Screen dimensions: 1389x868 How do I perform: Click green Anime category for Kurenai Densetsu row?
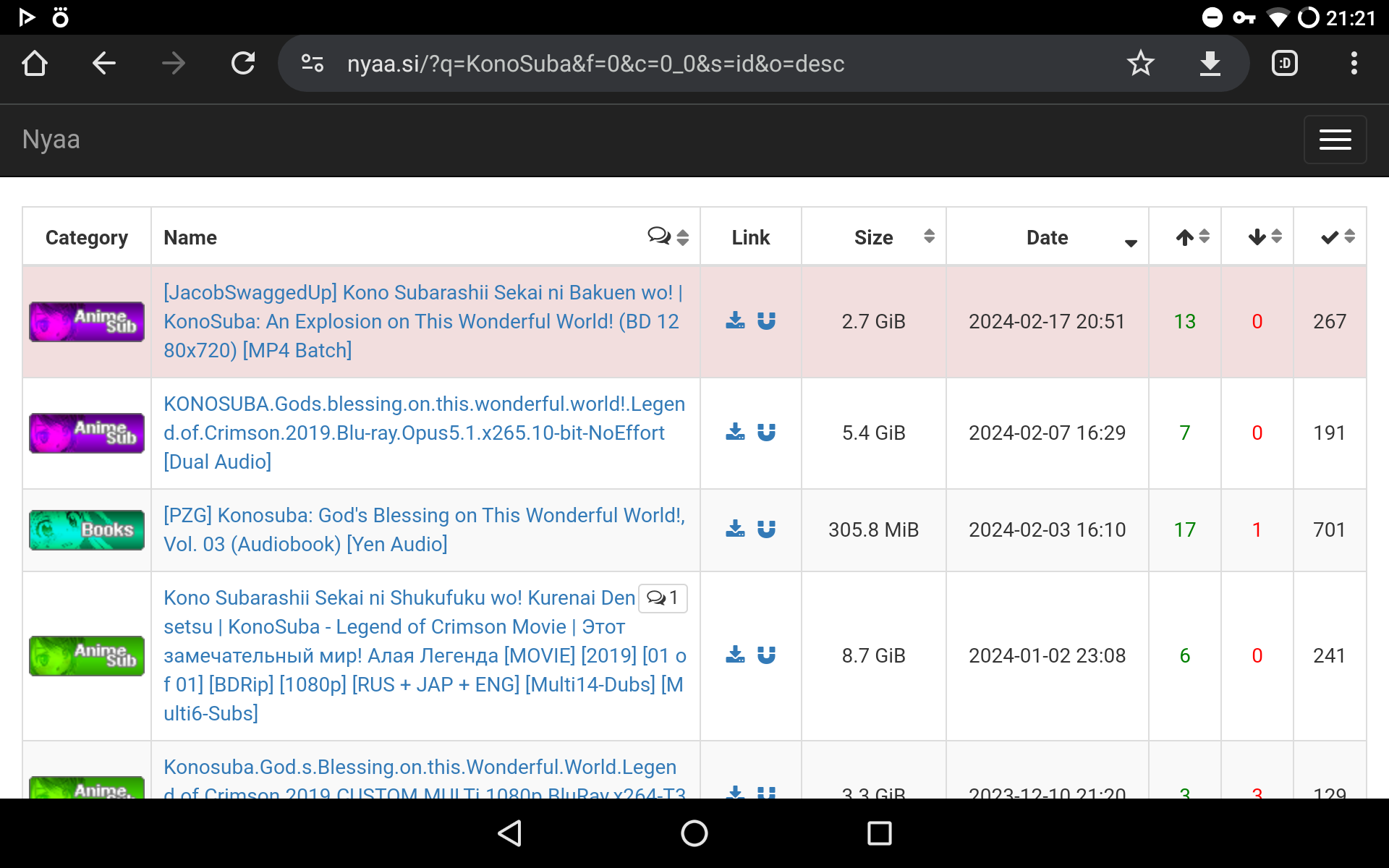(x=87, y=656)
